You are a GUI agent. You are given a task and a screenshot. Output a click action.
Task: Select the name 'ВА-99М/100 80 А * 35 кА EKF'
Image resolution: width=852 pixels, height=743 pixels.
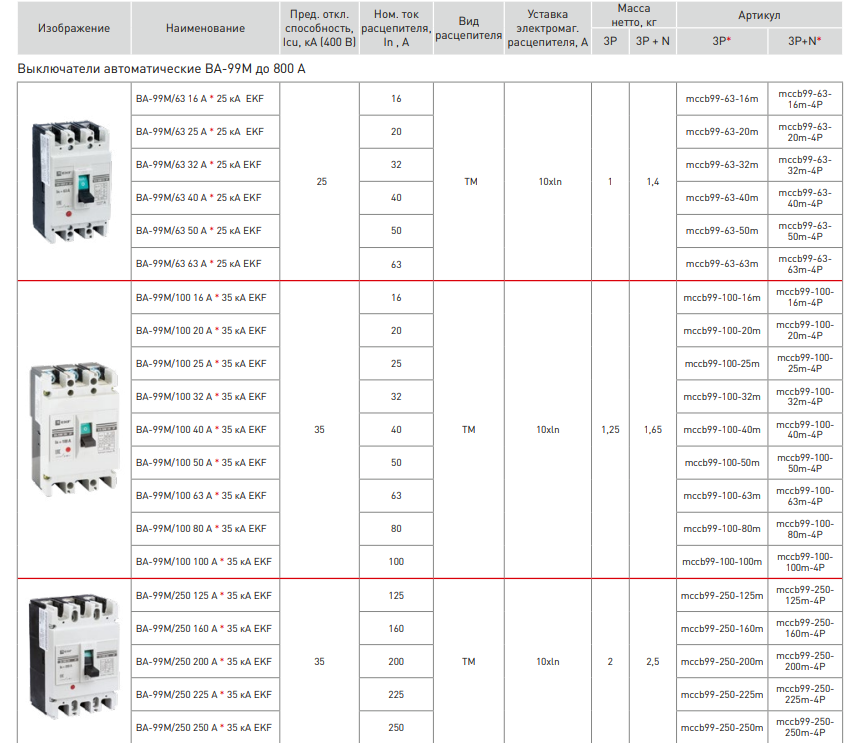click(201, 528)
